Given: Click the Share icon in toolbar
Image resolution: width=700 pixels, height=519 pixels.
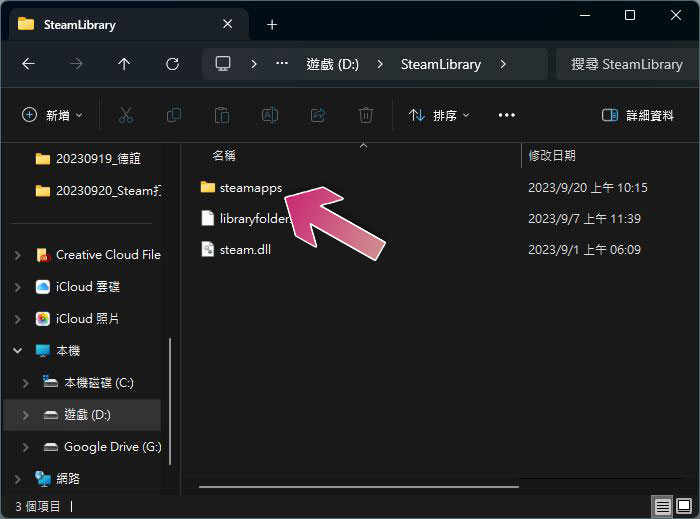Looking at the screenshot, I should click(318, 115).
